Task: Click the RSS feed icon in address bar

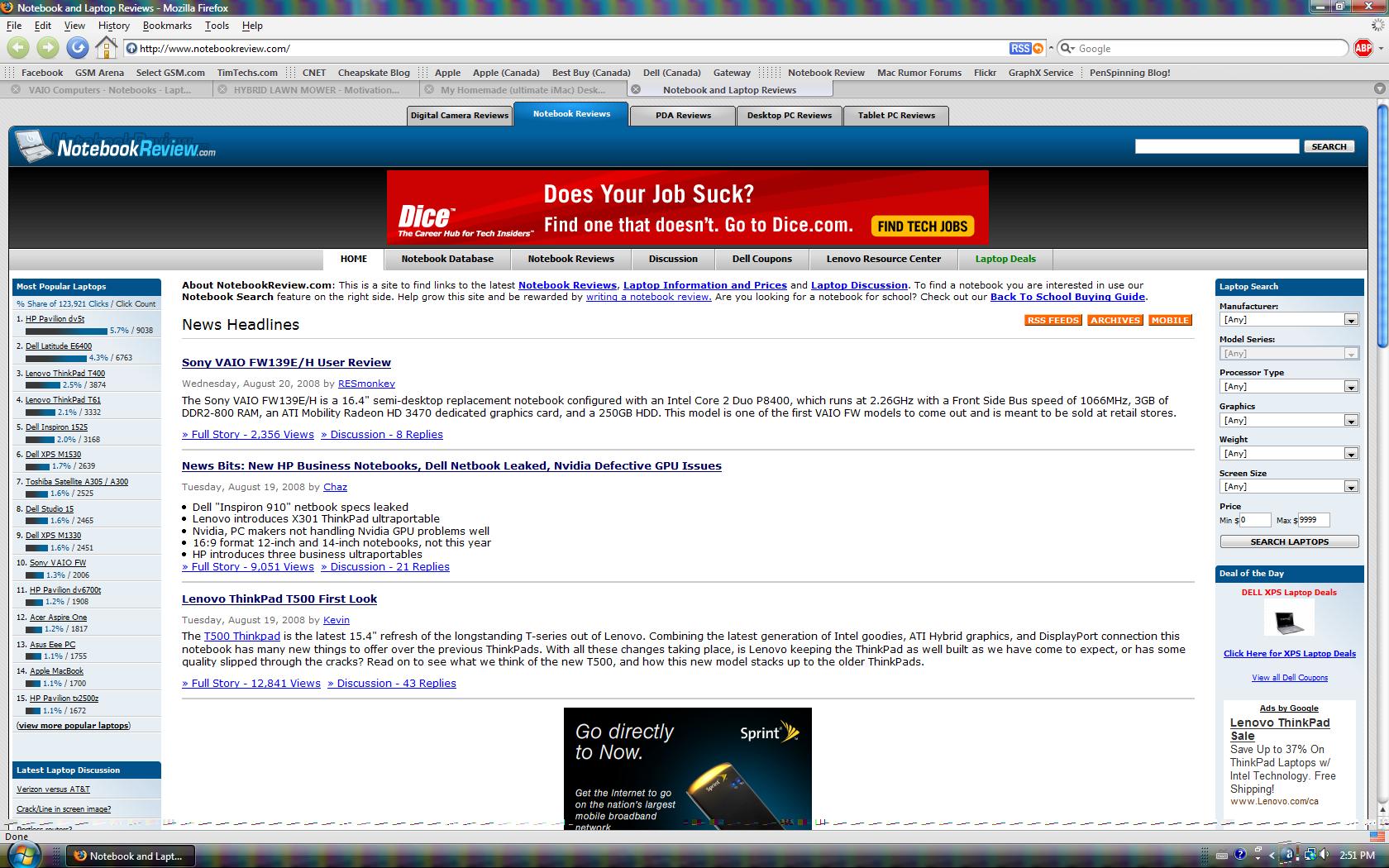Action: tap(1027, 48)
